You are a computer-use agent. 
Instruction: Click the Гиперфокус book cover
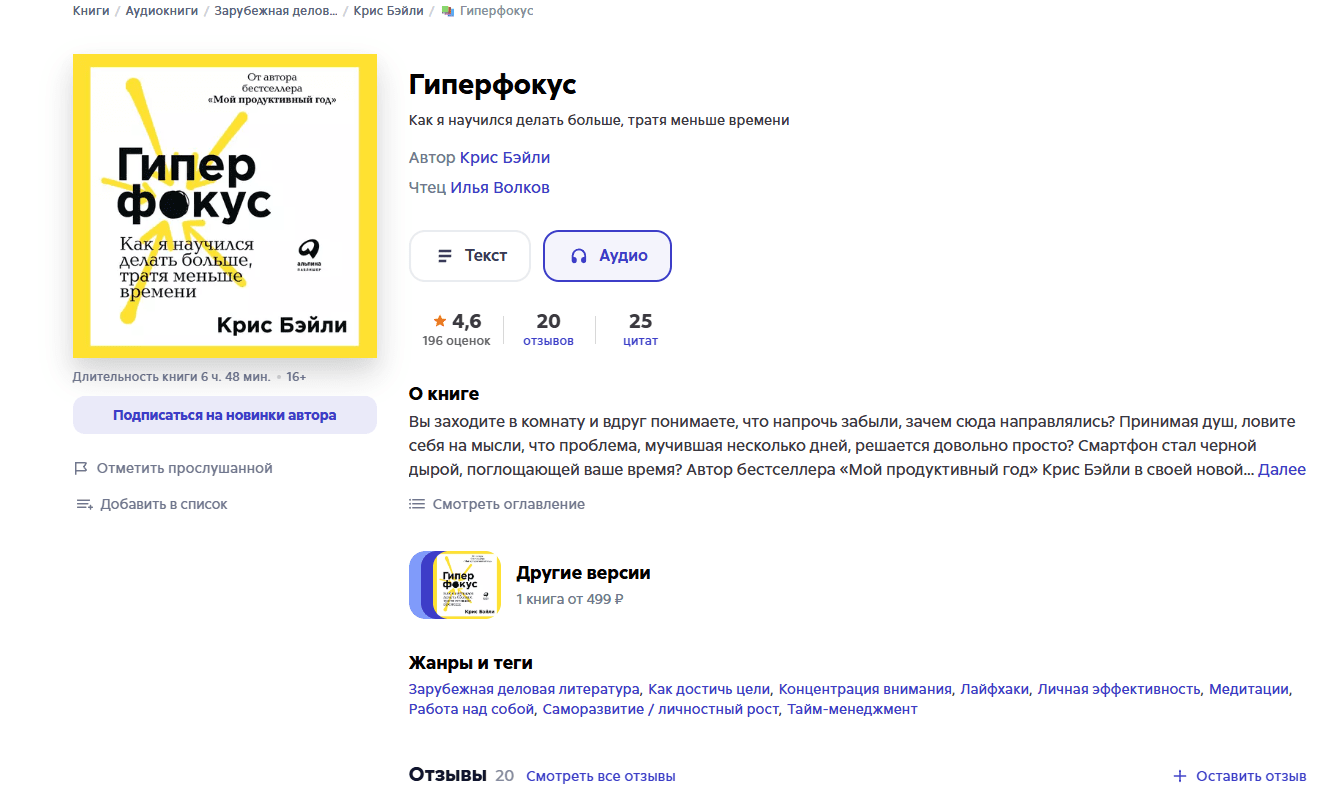225,206
